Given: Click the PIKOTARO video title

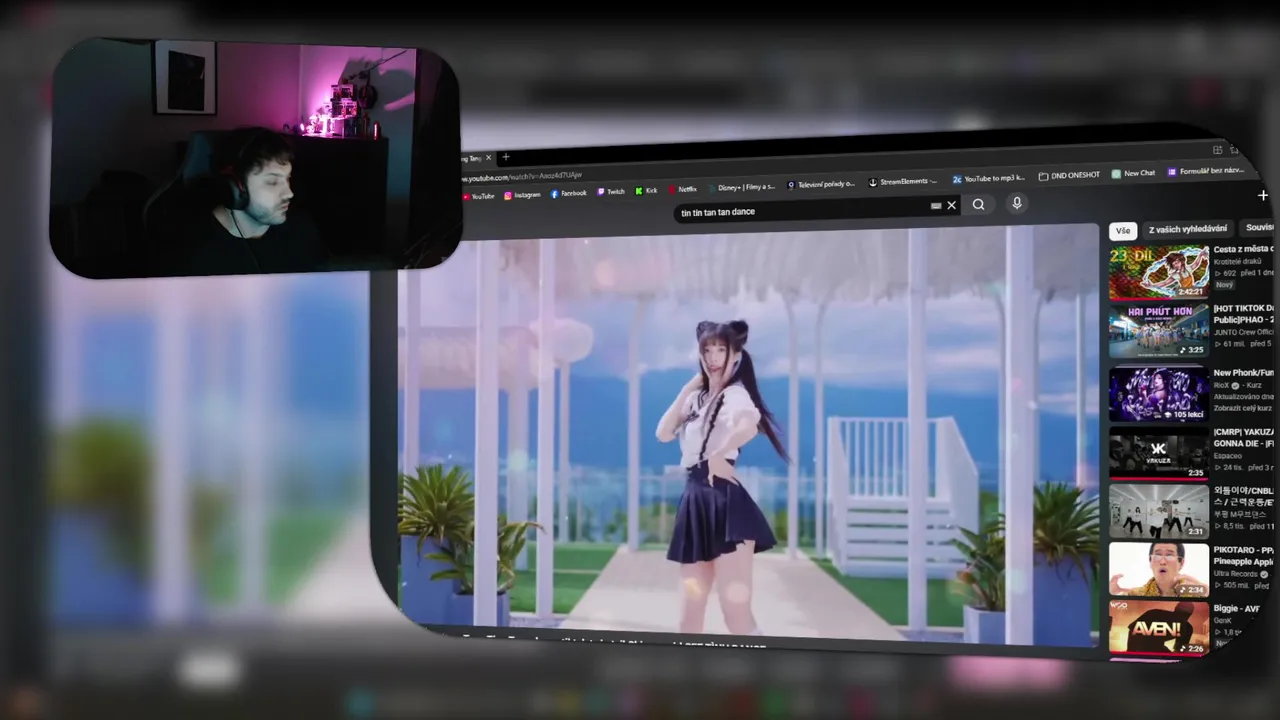Looking at the screenshot, I should [x=1245, y=556].
